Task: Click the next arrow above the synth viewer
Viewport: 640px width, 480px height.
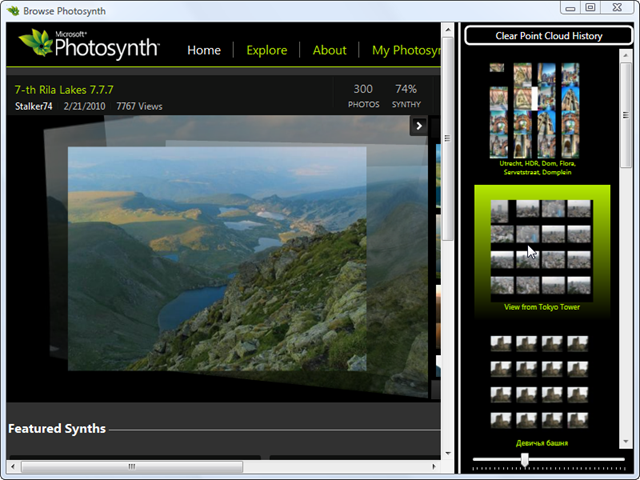Action: [420, 126]
